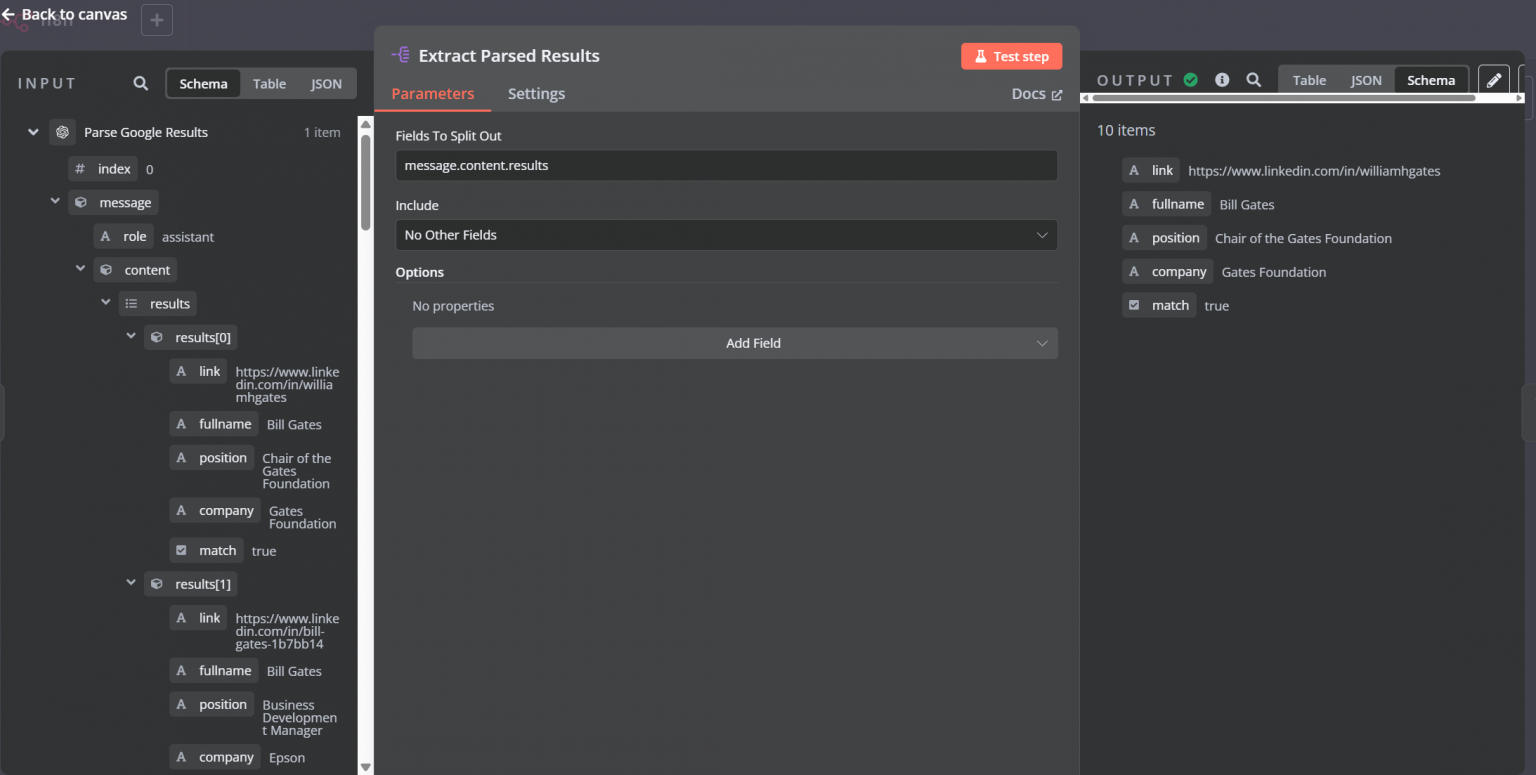Select the Table view in the OUTPUT panel

(1309, 79)
